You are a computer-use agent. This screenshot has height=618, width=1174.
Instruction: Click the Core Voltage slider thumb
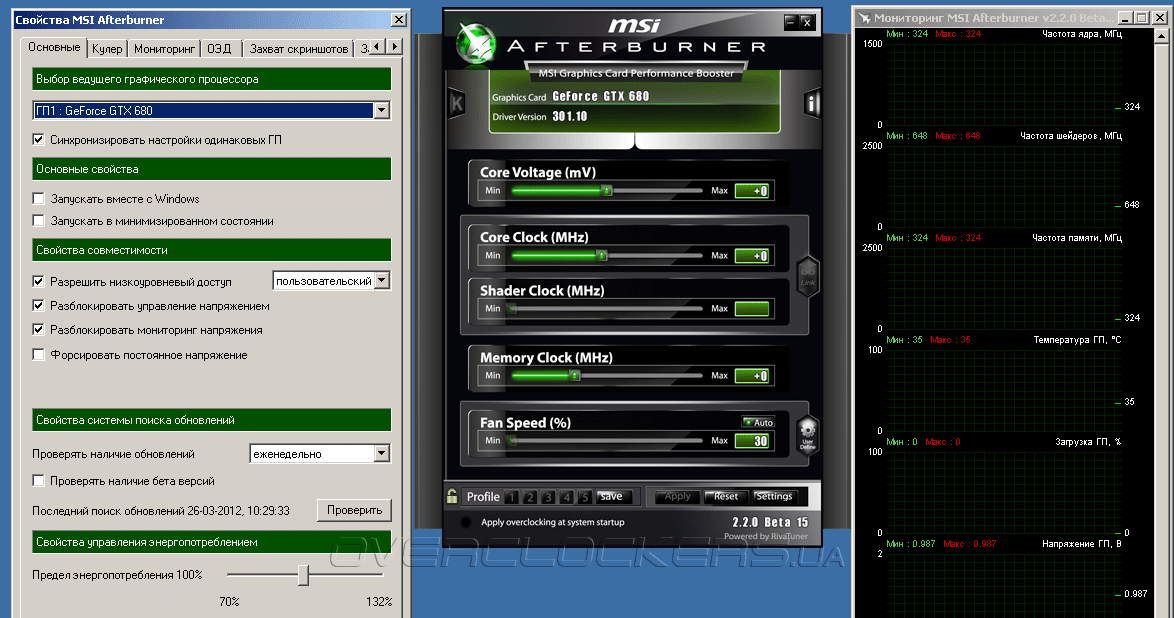[607, 190]
